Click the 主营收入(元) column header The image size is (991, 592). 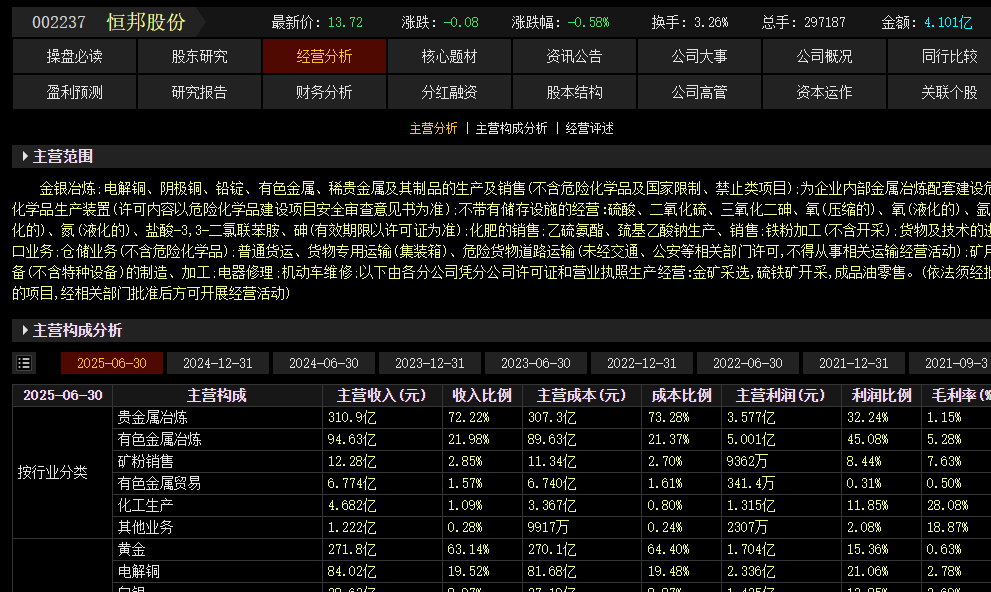pyautogui.click(x=382, y=396)
